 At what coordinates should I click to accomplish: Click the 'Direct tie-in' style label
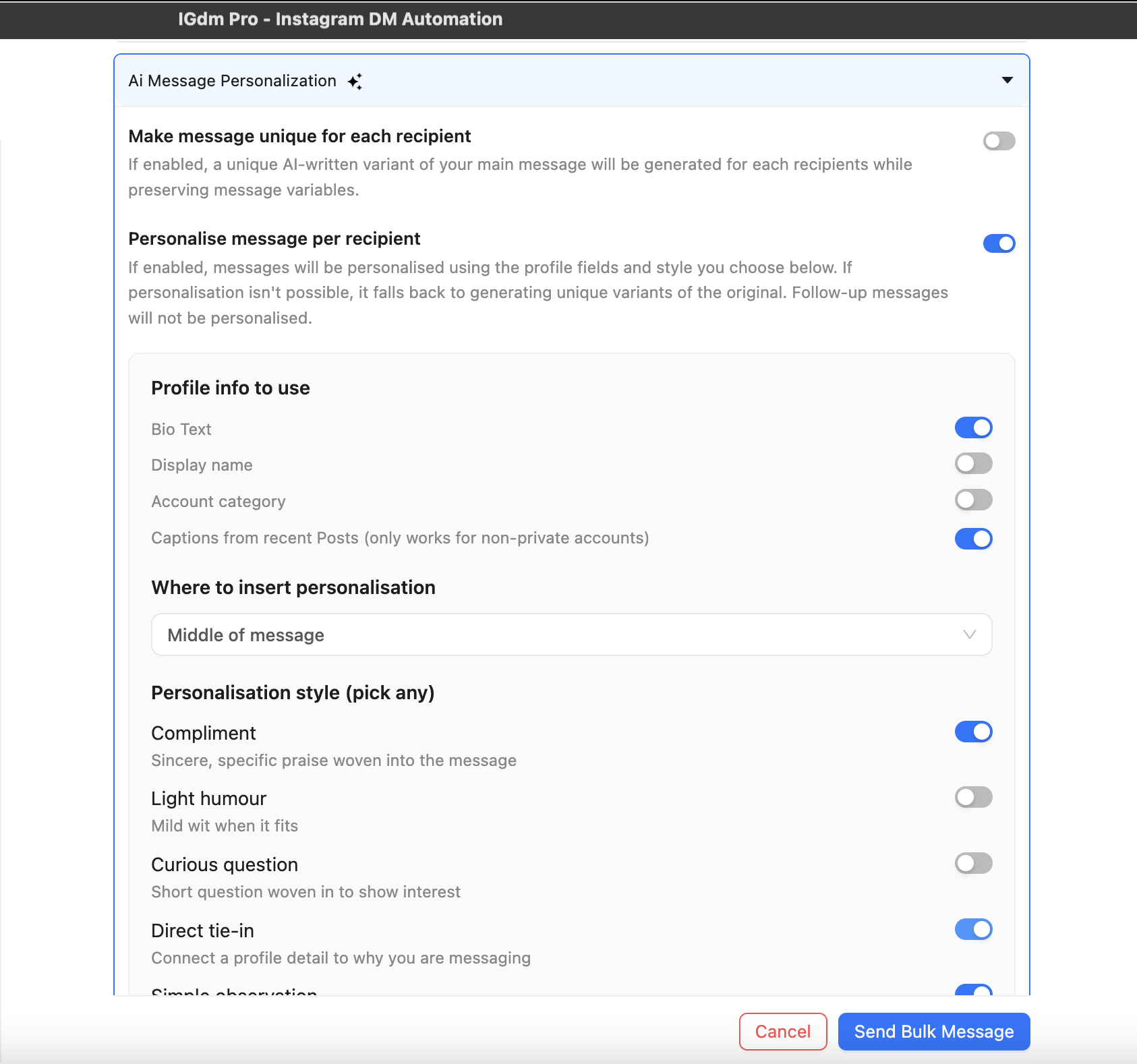click(202, 930)
